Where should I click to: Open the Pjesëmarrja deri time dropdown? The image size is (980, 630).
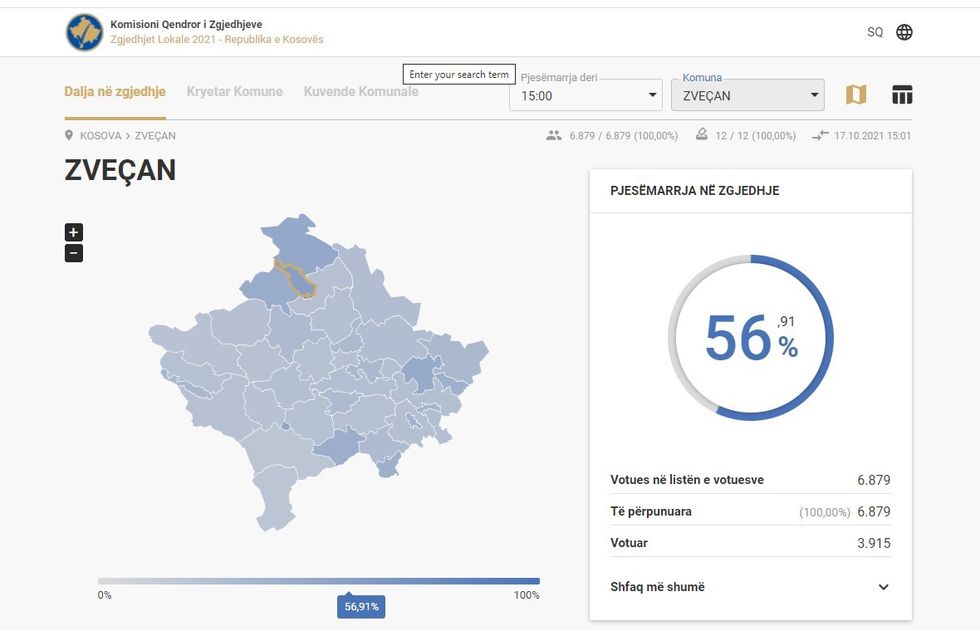click(x=586, y=96)
